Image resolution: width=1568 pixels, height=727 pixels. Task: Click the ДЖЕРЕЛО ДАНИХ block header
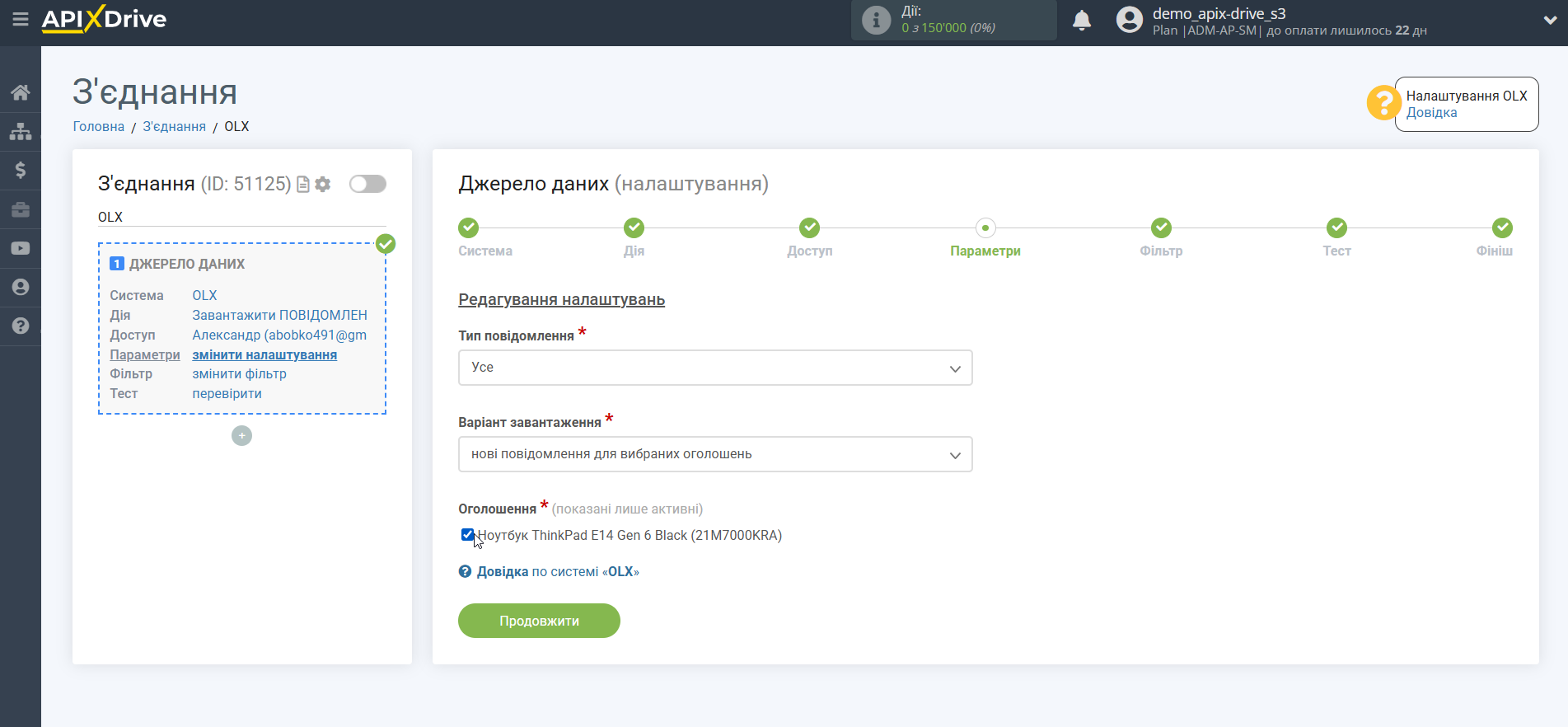pyautogui.click(x=187, y=264)
